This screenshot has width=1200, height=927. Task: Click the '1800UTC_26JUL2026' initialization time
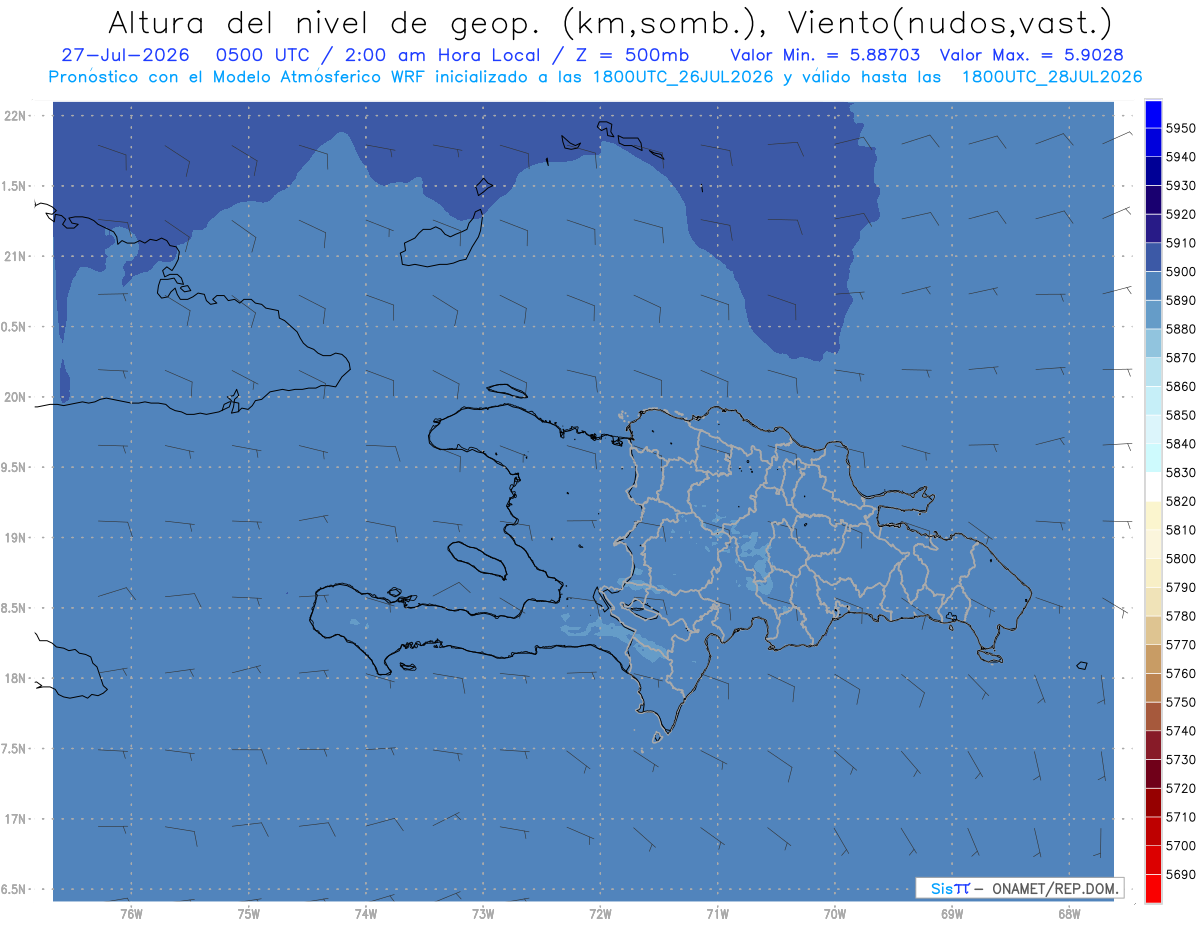(x=683, y=77)
